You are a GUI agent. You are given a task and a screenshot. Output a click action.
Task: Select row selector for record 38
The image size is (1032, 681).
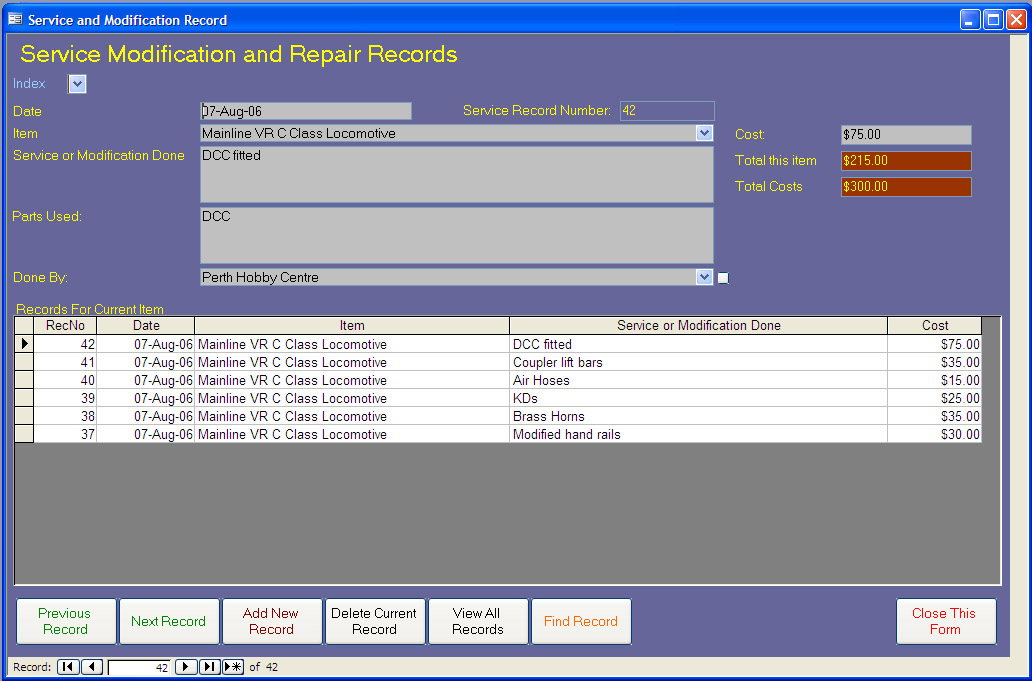pos(24,416)
